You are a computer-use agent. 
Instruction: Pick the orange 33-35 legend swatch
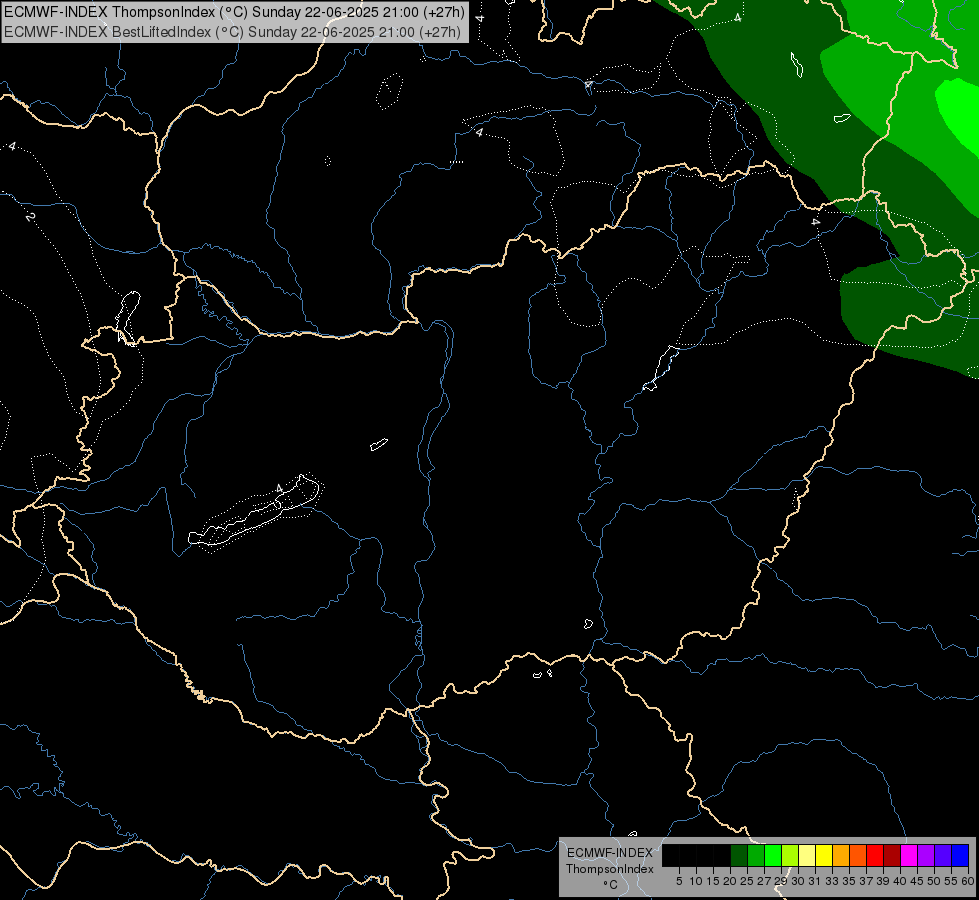click(841, 855)
